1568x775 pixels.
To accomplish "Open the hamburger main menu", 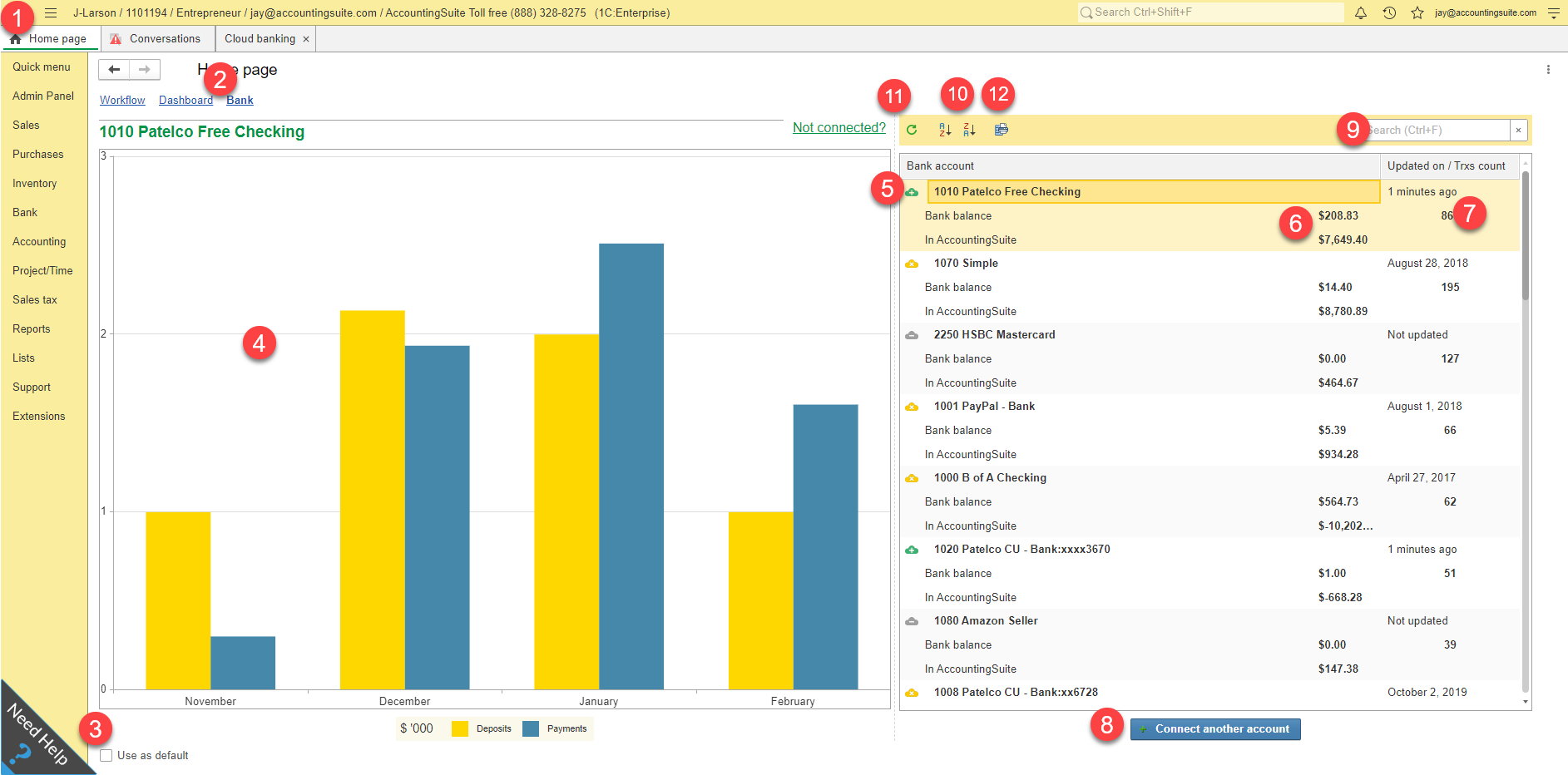I will click(x=51, y=13).
